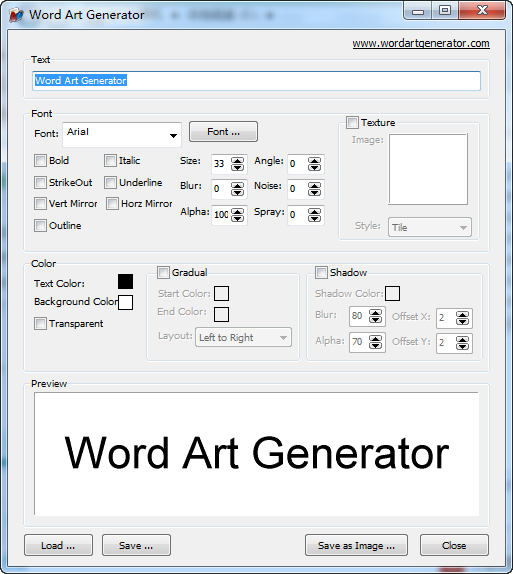The width and height of the screenshot is (513, 574).
Task: Pick the white Background Color swatch
Action: (x=125, y=302)
